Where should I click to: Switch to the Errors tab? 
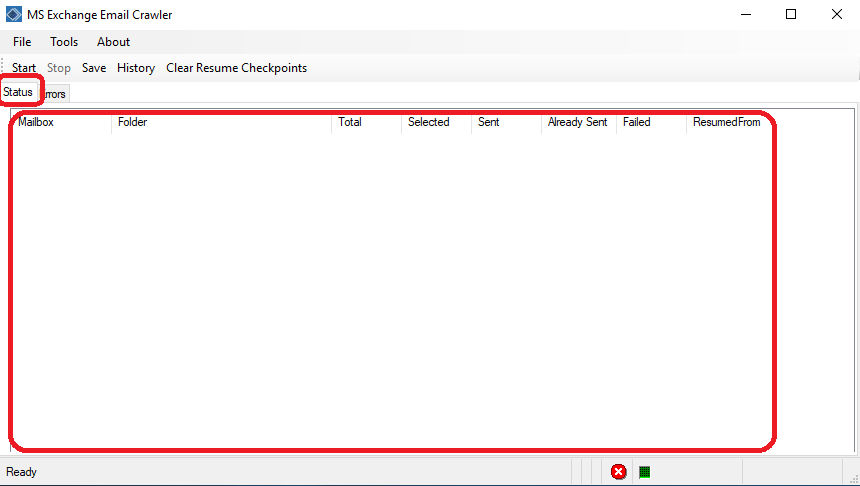(55, 94)
